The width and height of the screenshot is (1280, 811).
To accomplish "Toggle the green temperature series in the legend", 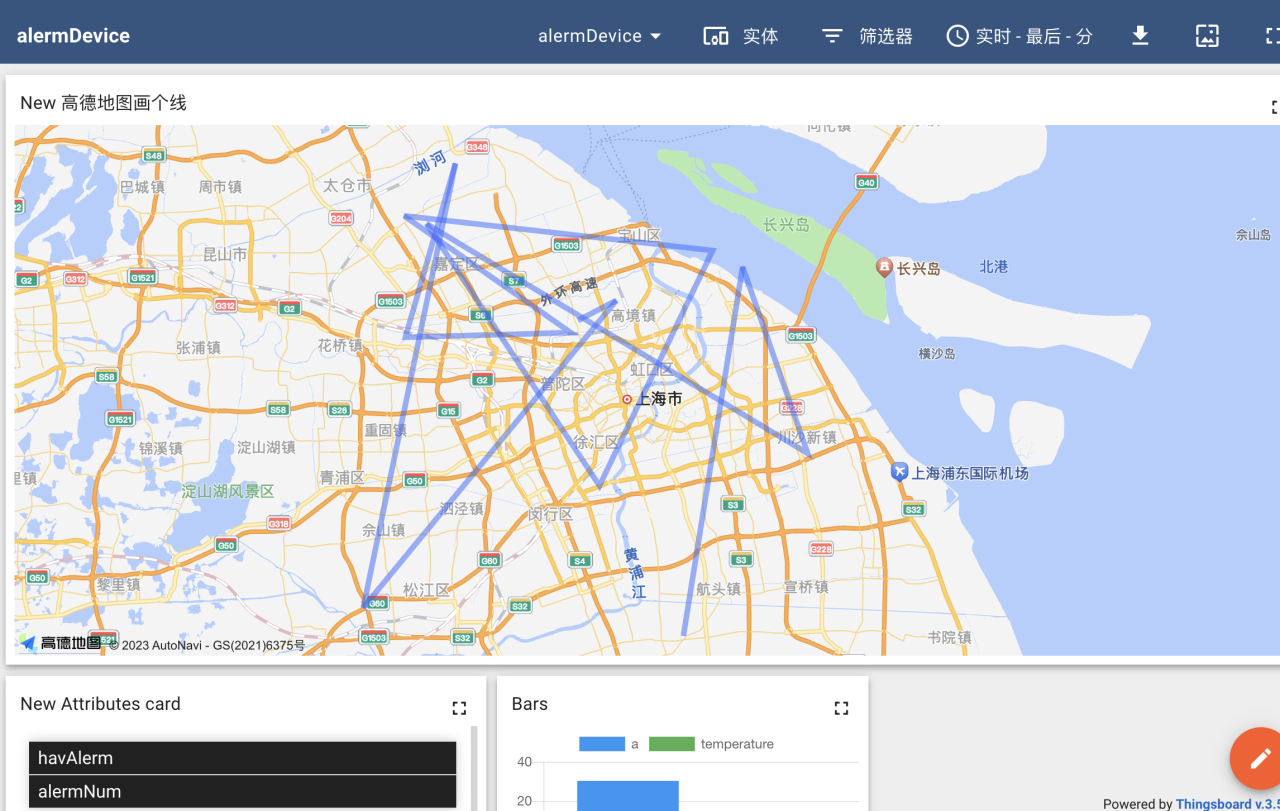I will [x=711, y=744].
